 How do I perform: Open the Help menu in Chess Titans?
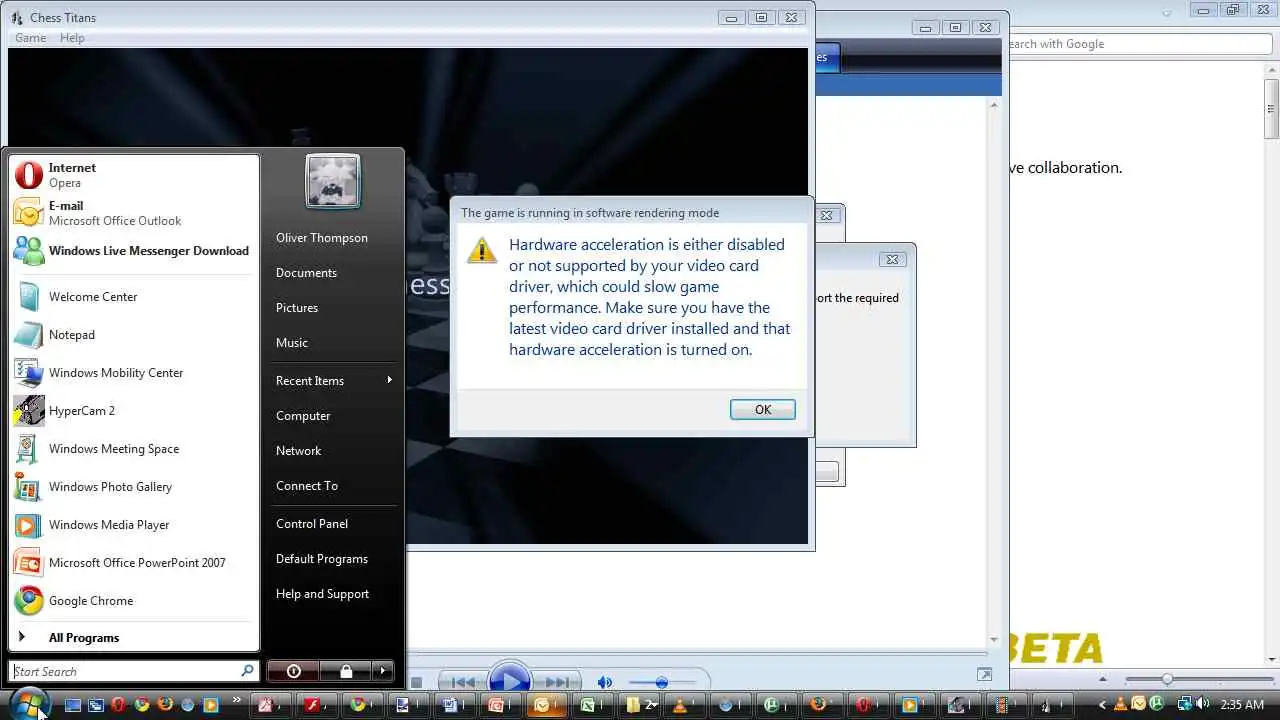point(72,38)
